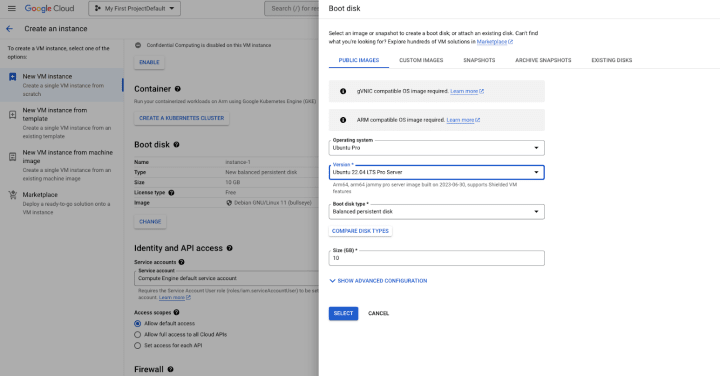
Task: Select Allow default access radio button
Action: click(x=137, y=324)
